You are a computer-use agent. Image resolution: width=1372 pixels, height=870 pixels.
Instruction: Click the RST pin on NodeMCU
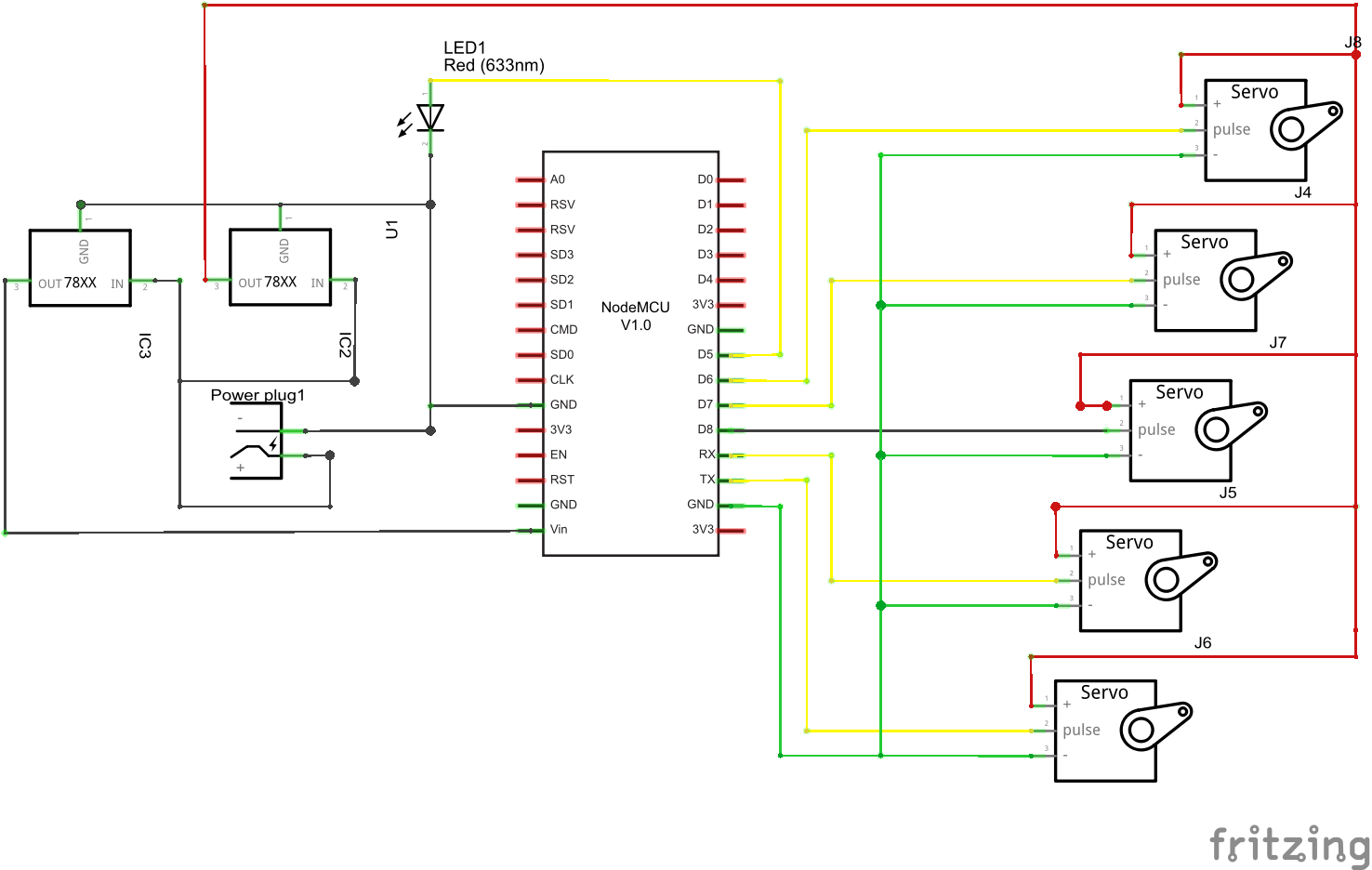coord(530,481)
